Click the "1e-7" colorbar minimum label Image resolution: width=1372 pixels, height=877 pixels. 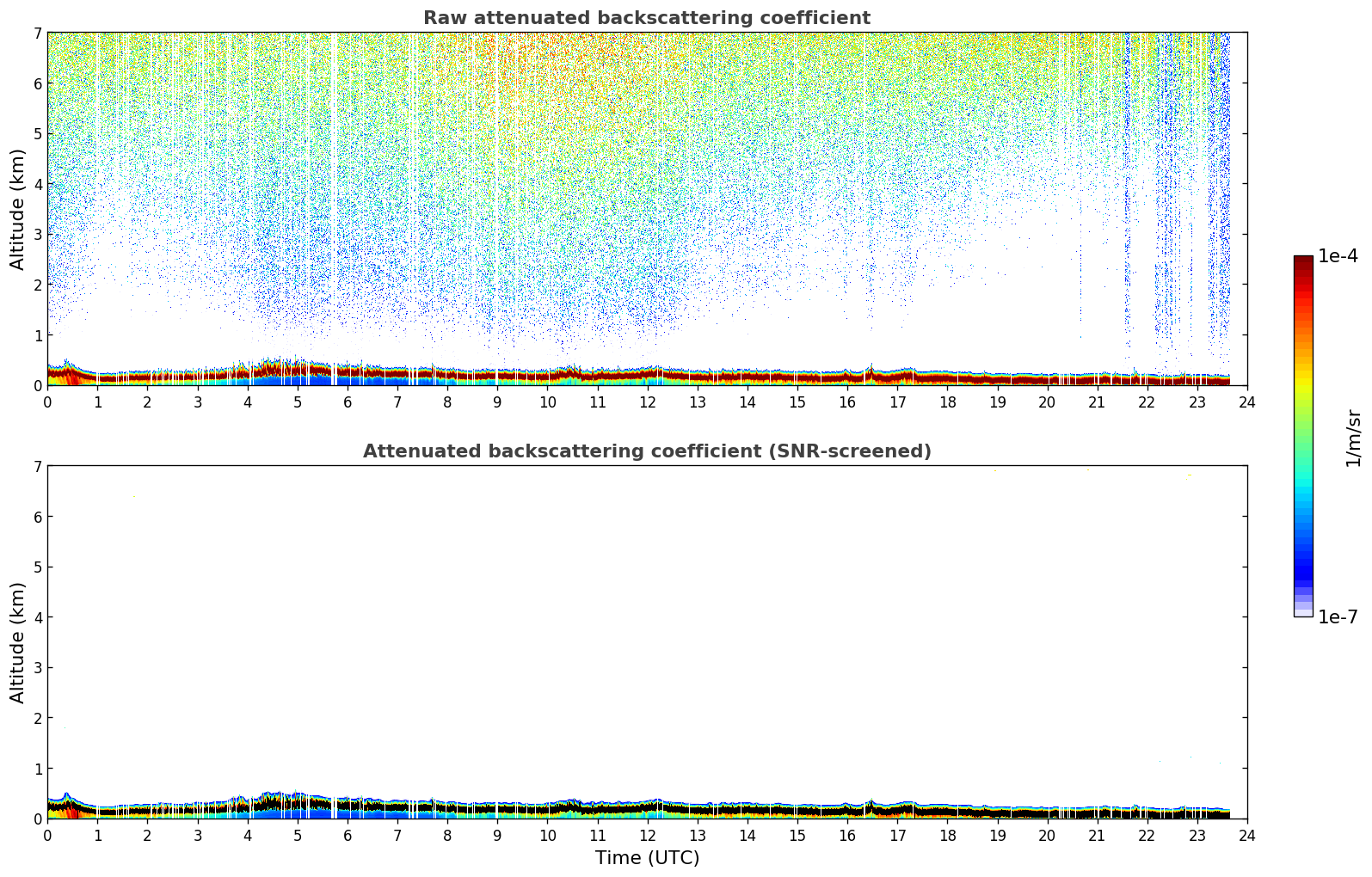click(x=1338, y=617)
